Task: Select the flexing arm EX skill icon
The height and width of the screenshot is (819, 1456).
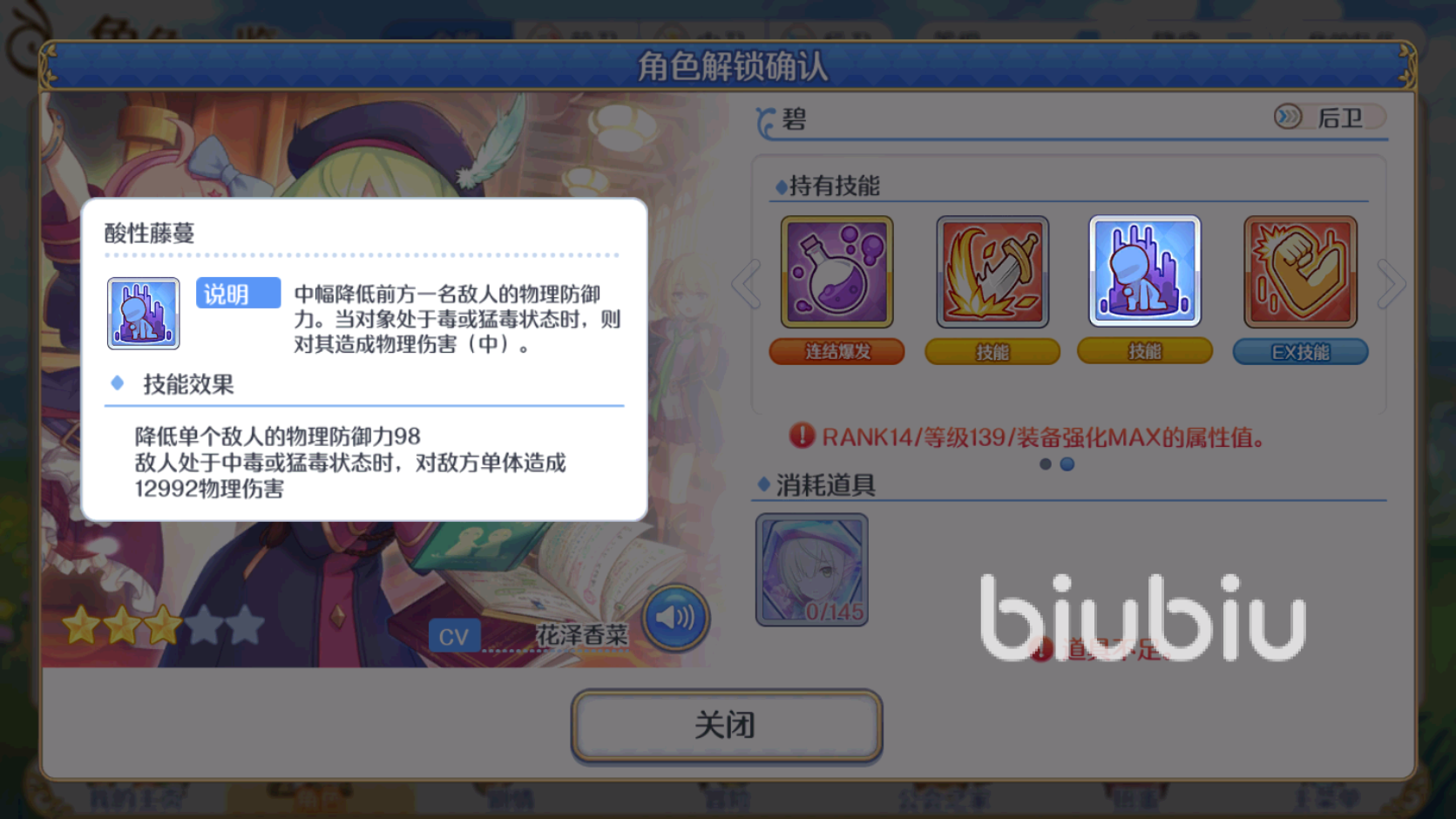Action: click(1301, 272)
